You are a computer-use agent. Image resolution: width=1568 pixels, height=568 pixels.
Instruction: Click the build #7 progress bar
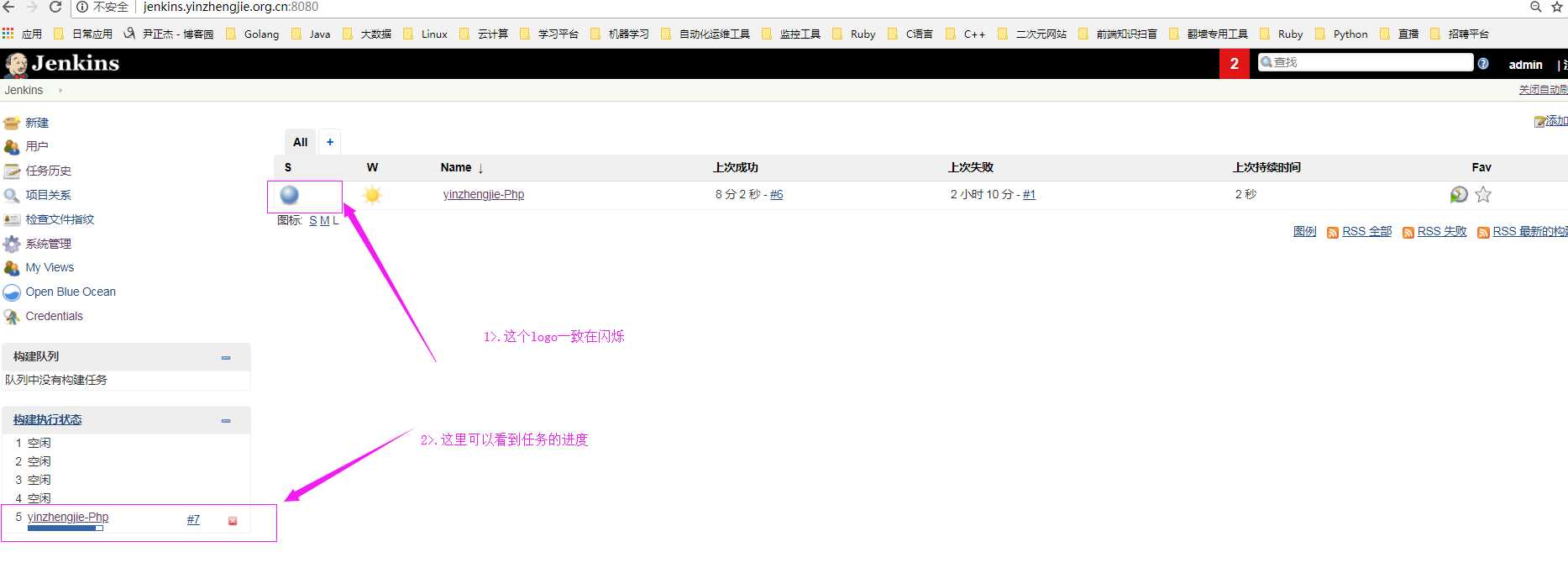coord(65,529)
